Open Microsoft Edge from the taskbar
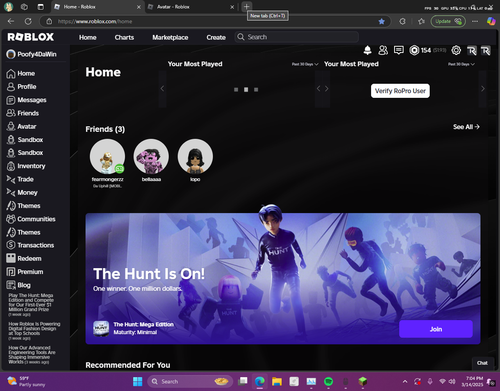This screenshot has height=391, width=500. (260, 381)
